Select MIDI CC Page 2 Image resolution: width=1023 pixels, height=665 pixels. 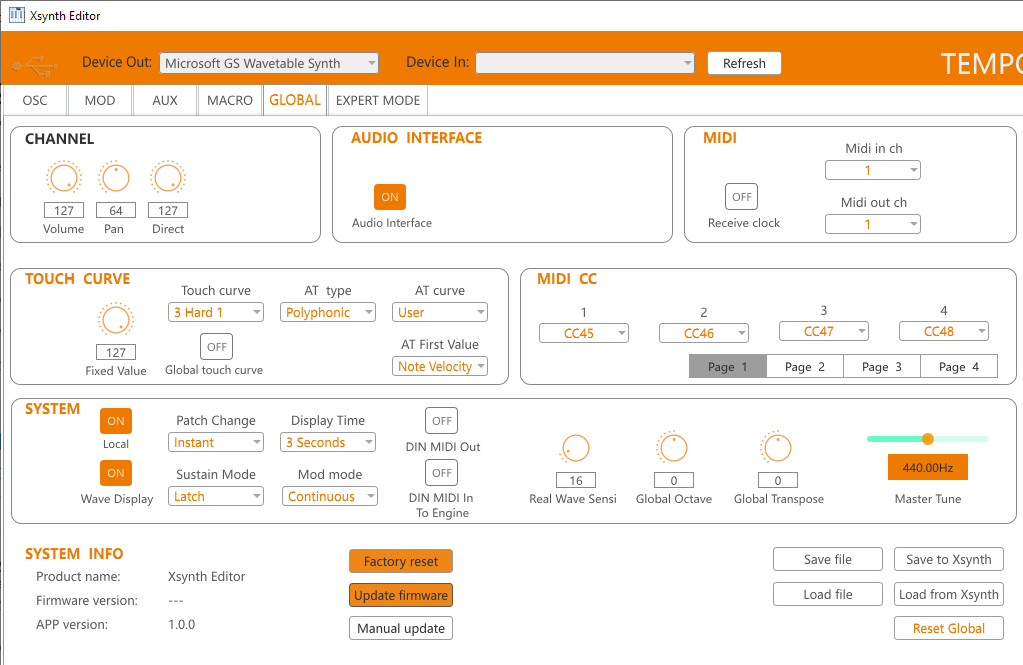804,367
